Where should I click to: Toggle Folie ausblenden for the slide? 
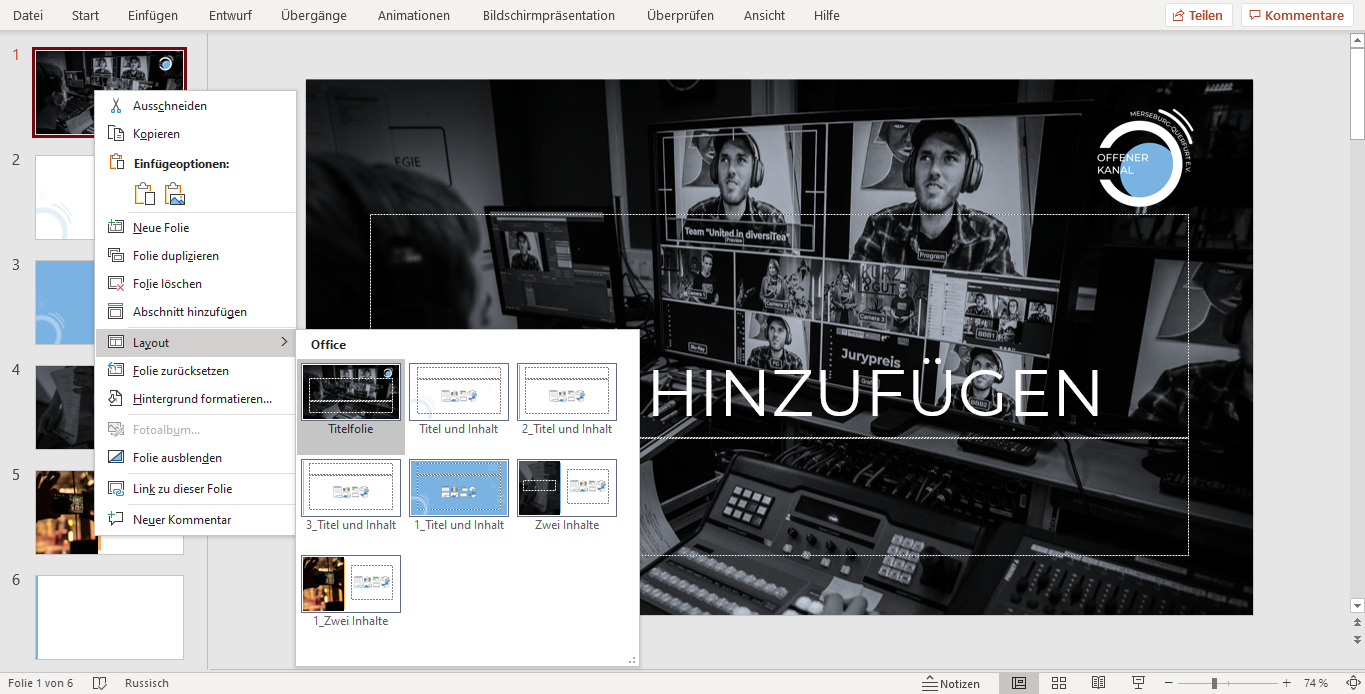pyautogui.click(x=177, y=458)
